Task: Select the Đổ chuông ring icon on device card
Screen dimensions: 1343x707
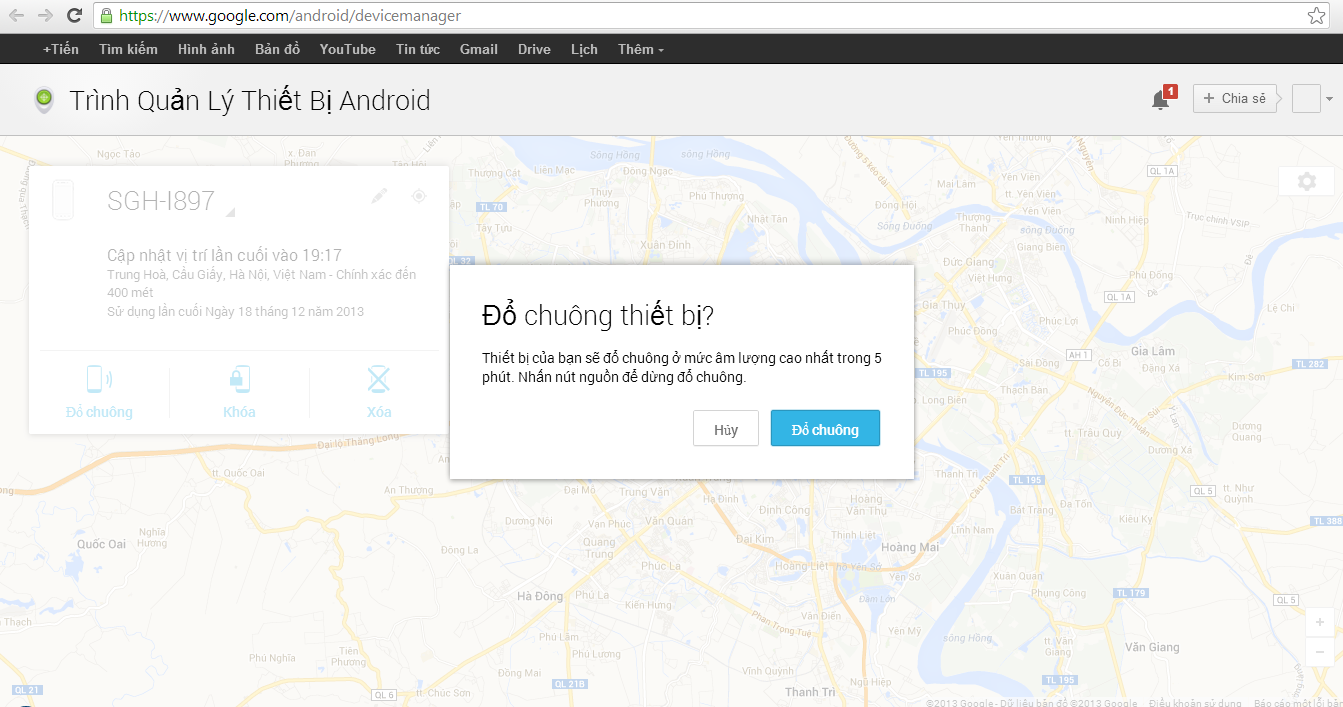Action: 100,380
